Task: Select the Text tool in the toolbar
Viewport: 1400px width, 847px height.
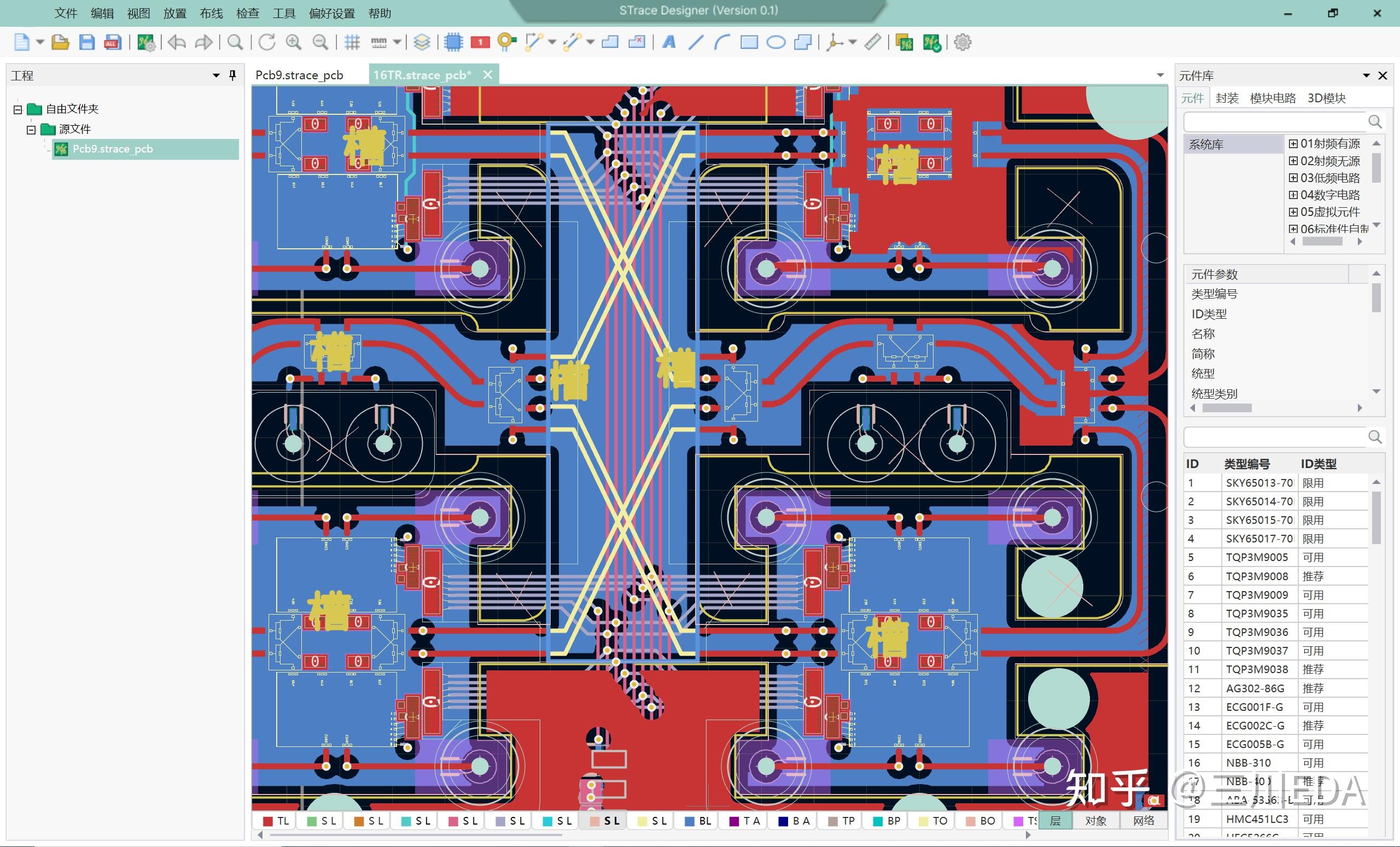Action: (668, 42)
